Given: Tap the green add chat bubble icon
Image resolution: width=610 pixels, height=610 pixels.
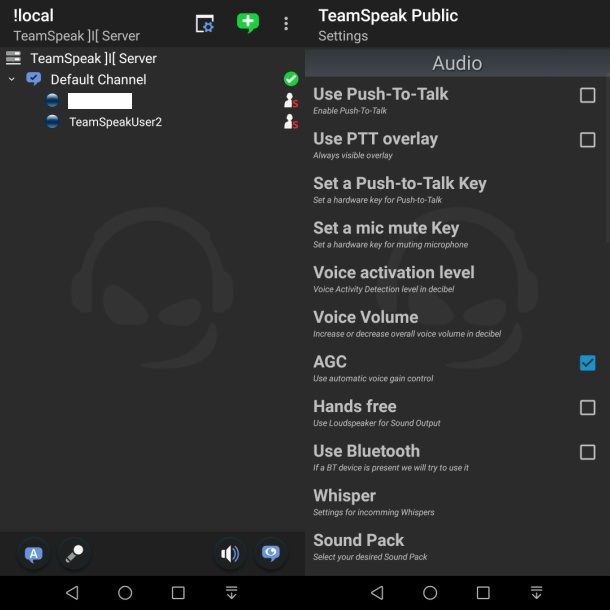Looking at the screenshot, I should click(x=248, y=23).
